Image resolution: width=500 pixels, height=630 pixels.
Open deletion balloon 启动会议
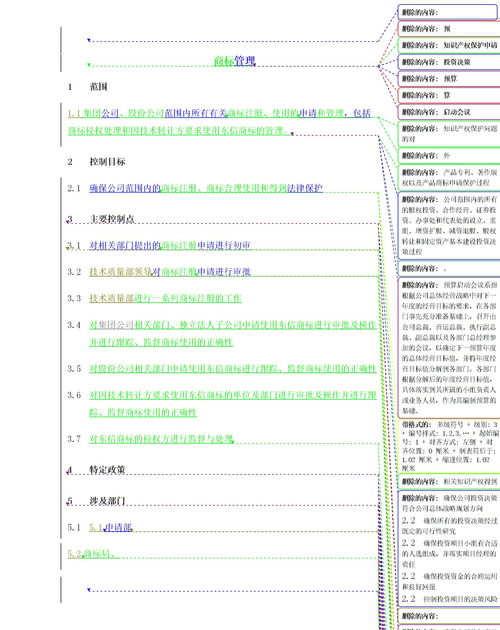tap(449, 112)
